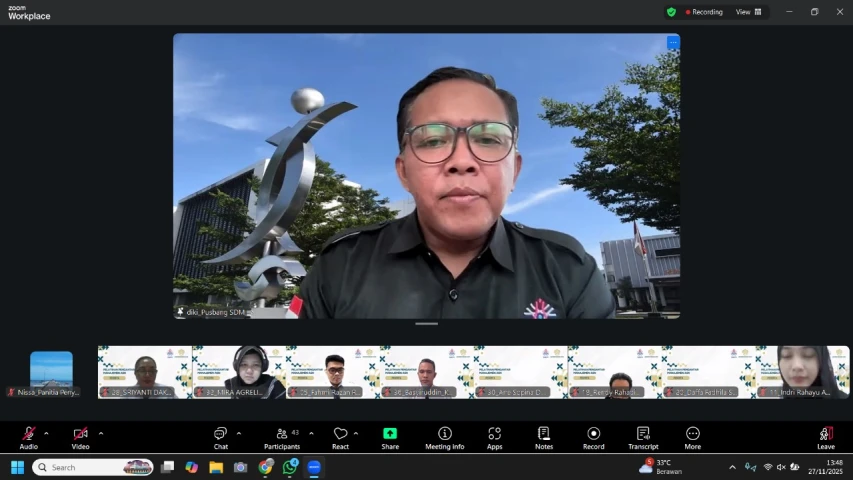The width and height of the screenshot is (853, 480).
Task: Click the green encryption shield icon
Action: pos(671,12)
